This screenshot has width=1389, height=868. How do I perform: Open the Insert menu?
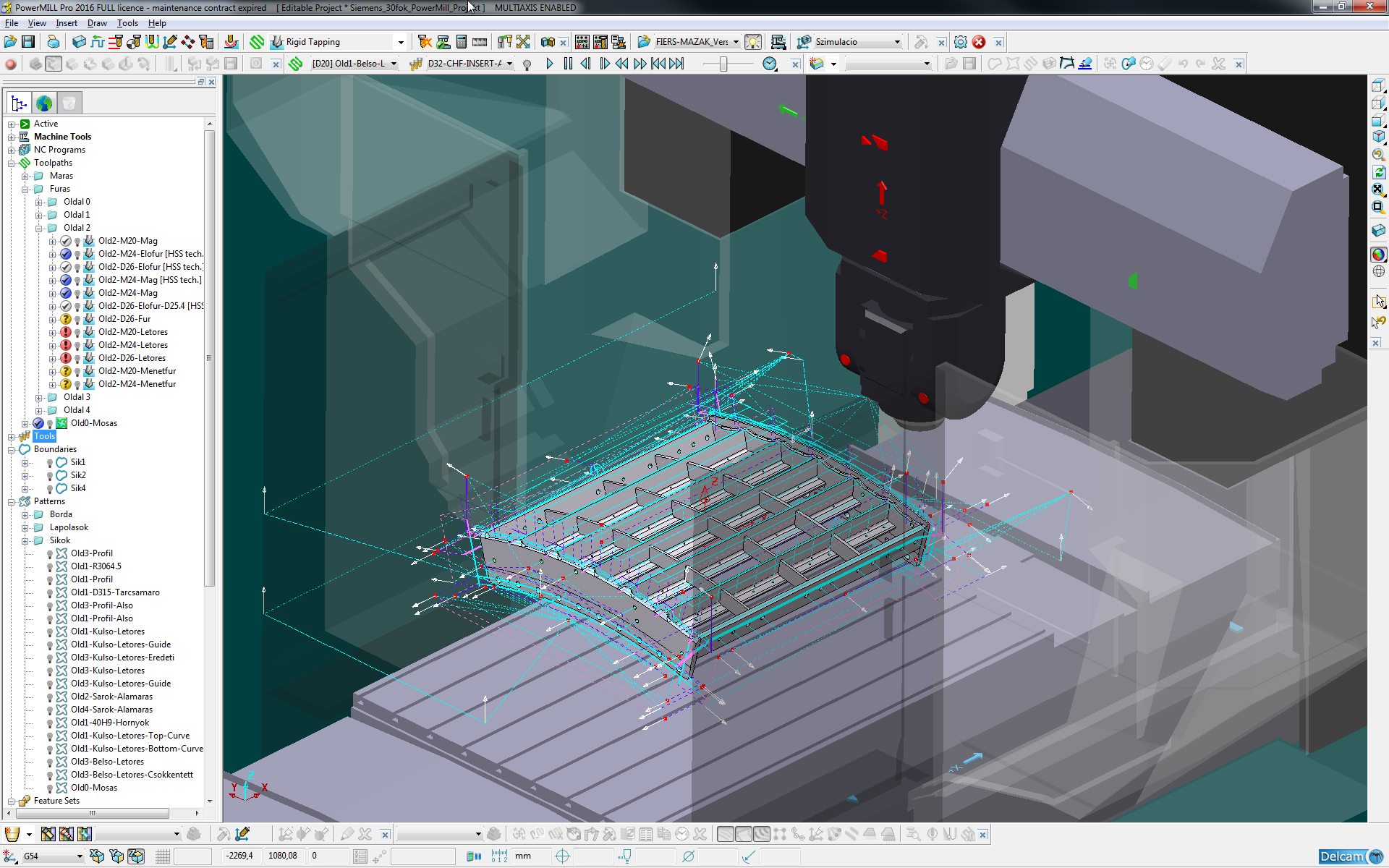click(67, 23)
